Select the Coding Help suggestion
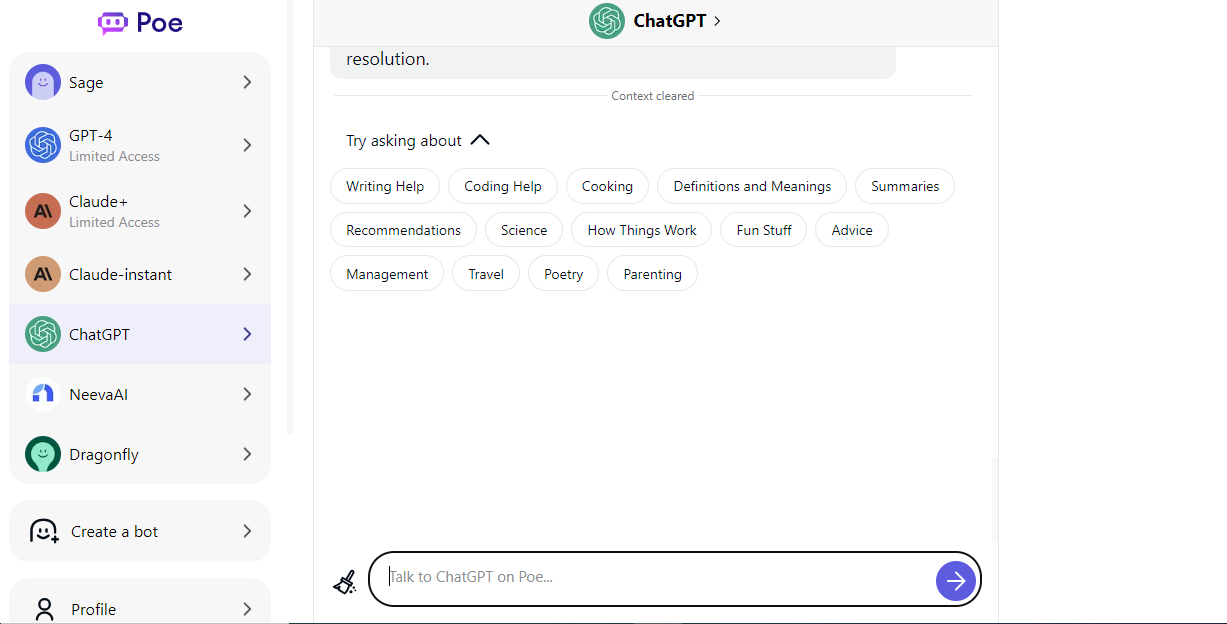This screenshot has height=624, width=1227. pos(503,186)
